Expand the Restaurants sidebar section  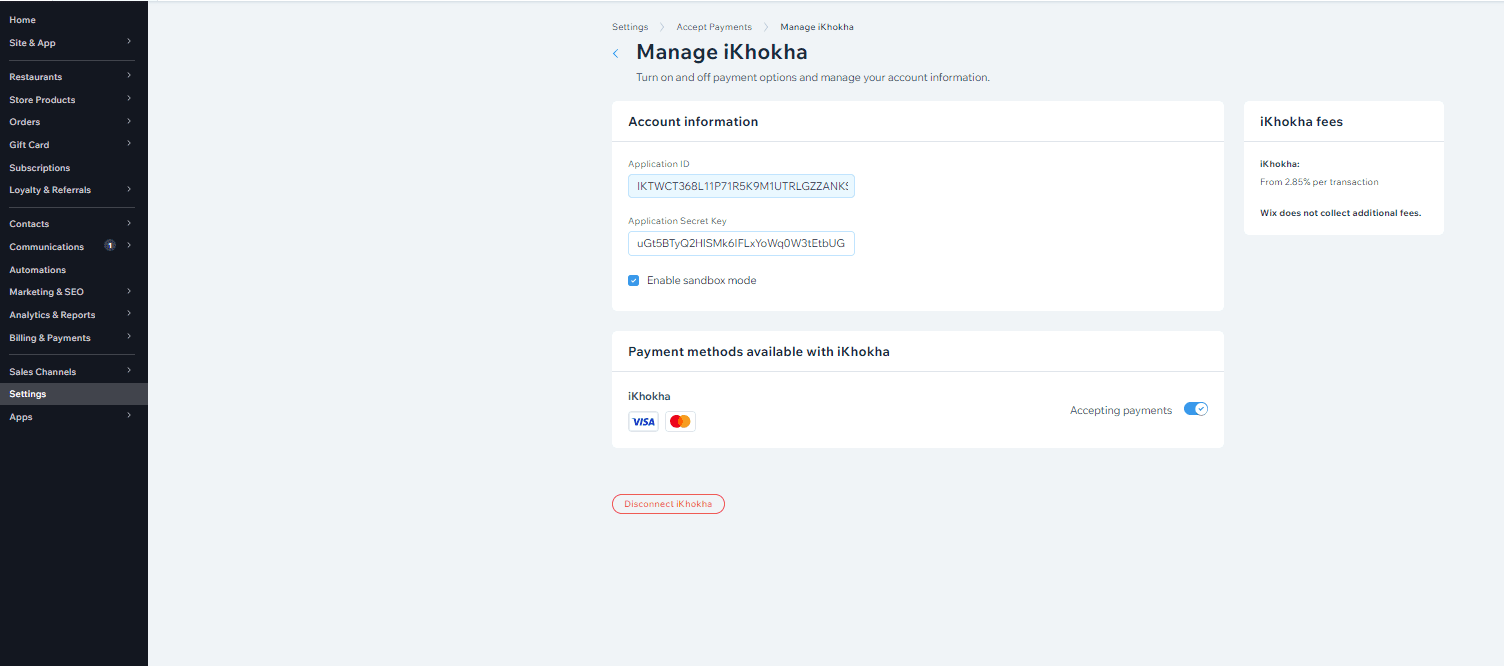129,76
